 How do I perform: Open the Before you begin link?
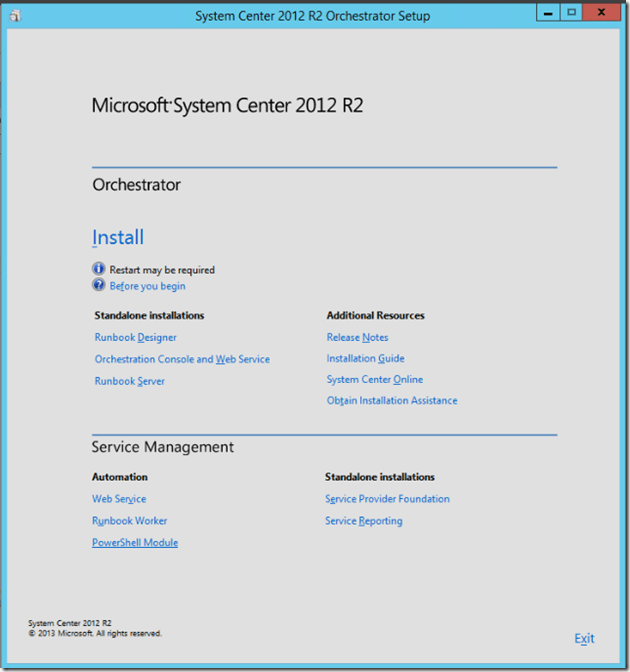[147, 286]
